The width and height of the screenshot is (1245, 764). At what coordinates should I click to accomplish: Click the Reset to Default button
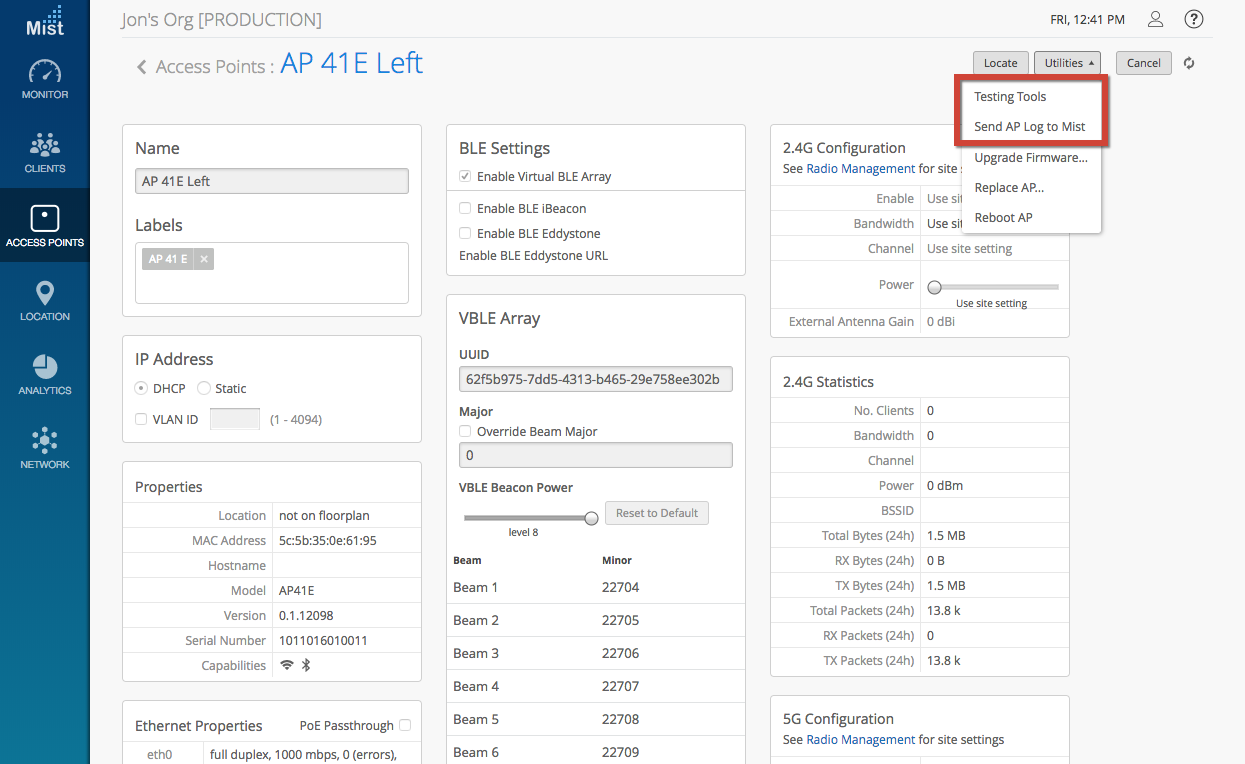click(656, 513)
